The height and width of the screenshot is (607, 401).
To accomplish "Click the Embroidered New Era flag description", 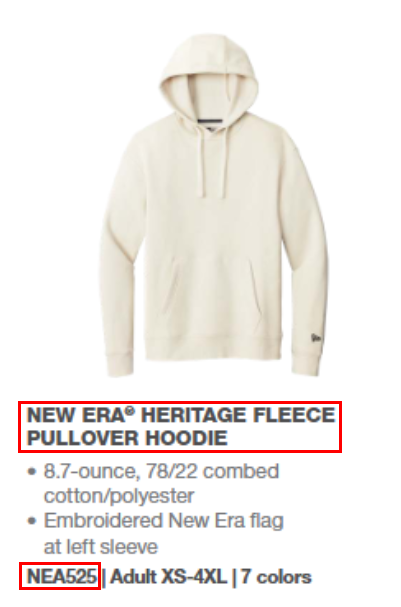I will point(164,533).
